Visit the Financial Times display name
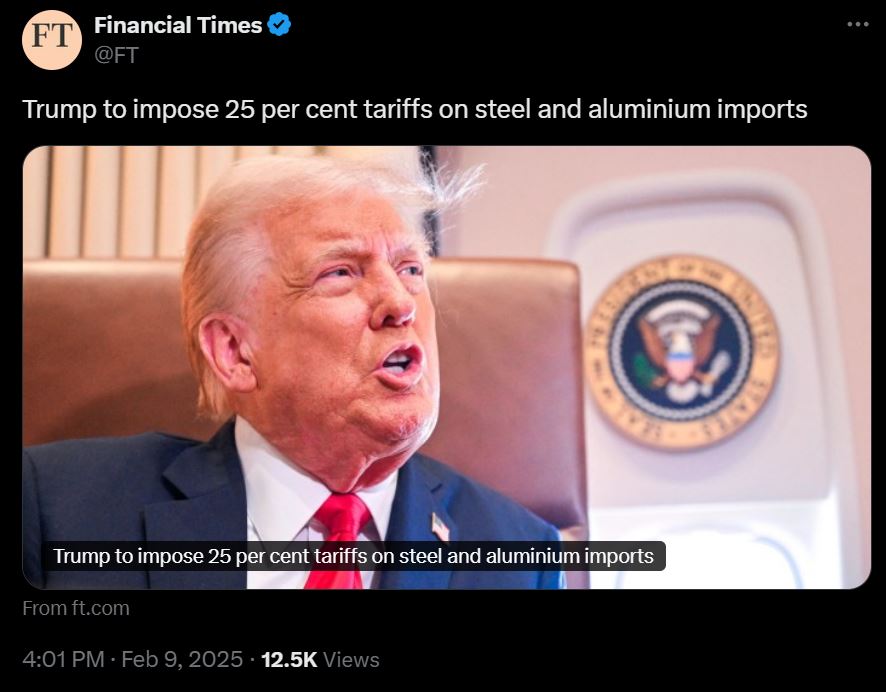 point(178,25)
